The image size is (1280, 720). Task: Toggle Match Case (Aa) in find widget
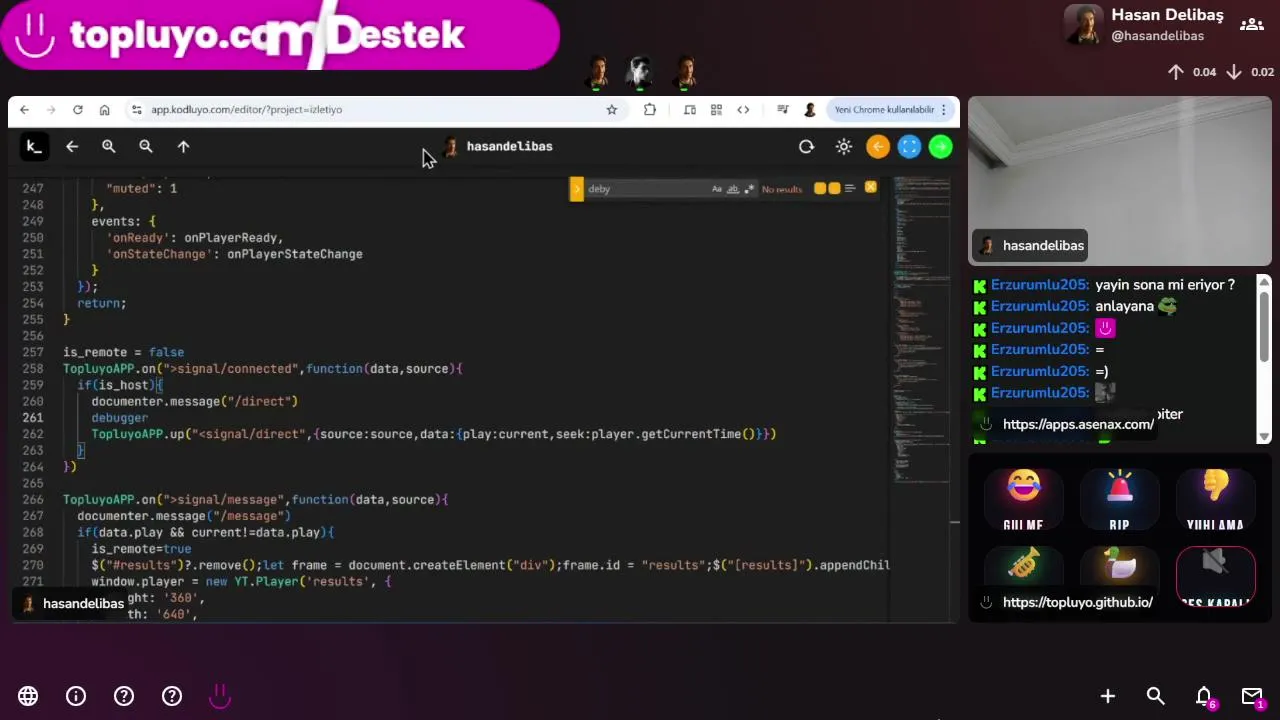pos(716,189)
